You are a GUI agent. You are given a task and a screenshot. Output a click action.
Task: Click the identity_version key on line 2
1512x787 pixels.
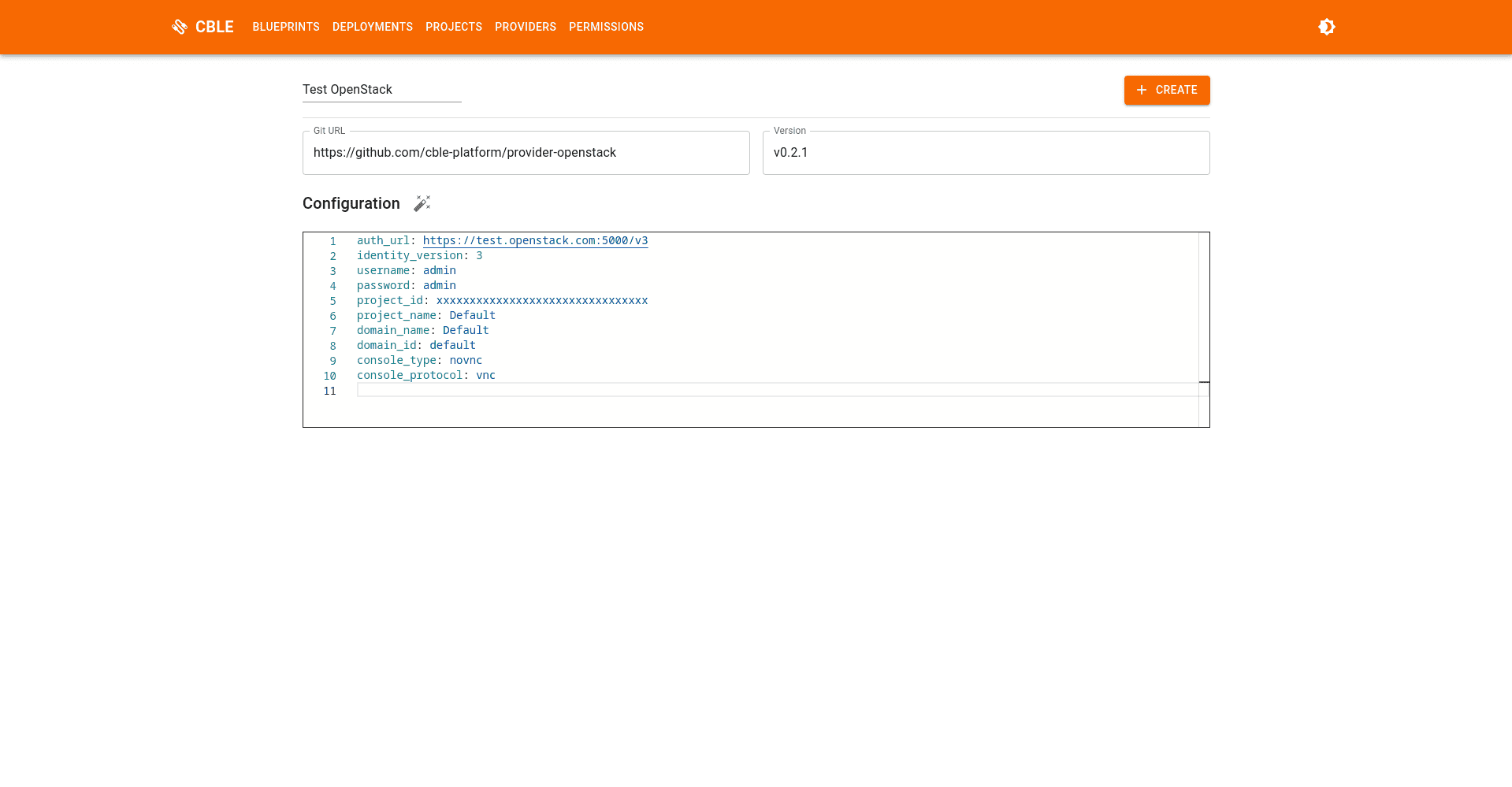click(410, 256)
